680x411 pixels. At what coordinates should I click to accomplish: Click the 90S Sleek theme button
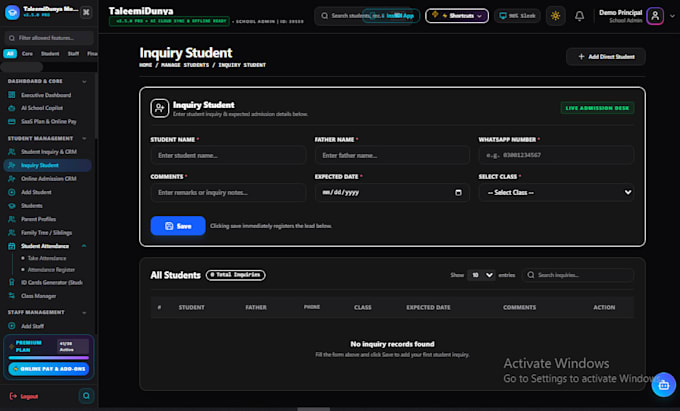click(x=517, y=16)
